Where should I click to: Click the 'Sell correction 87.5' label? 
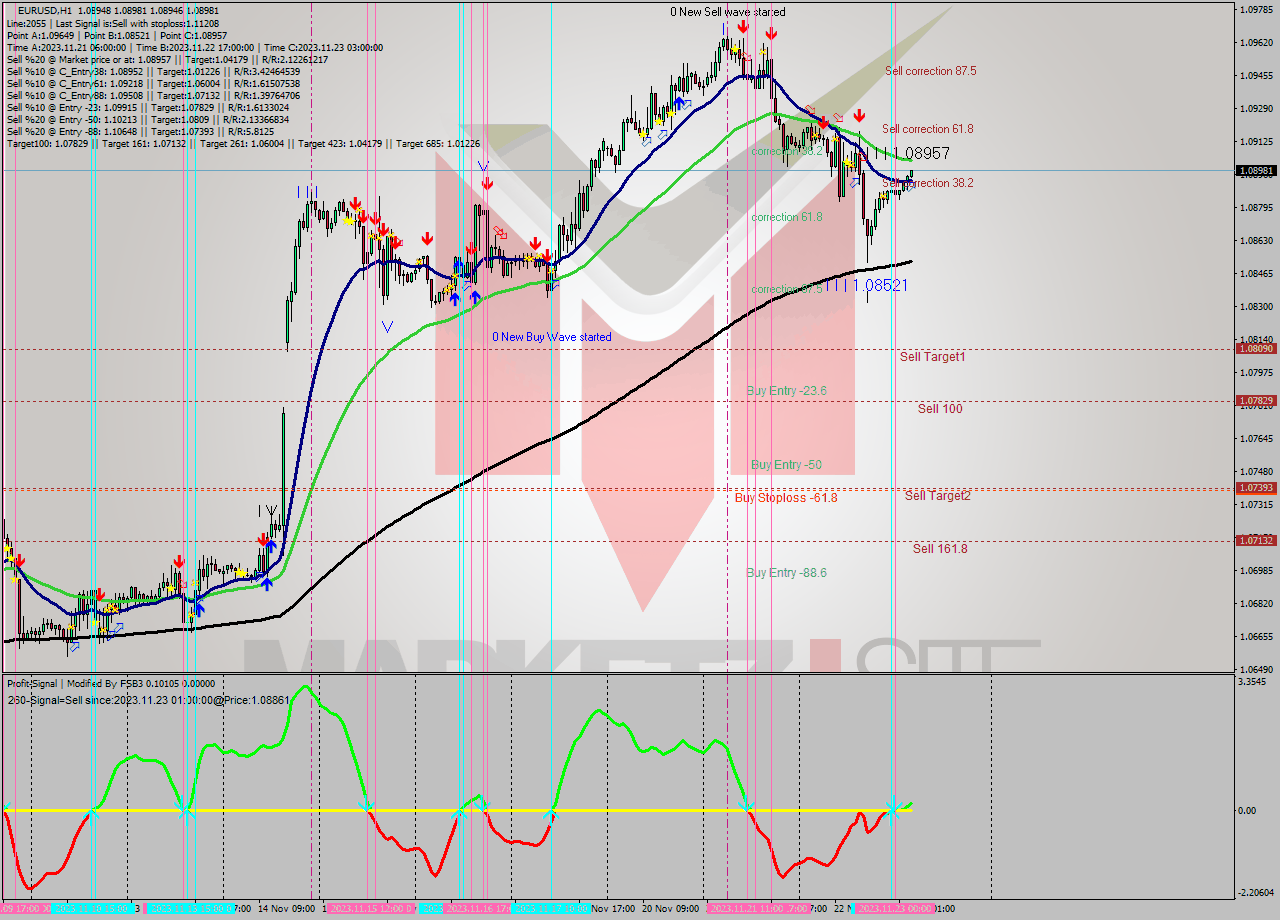(x=930, y=71)
